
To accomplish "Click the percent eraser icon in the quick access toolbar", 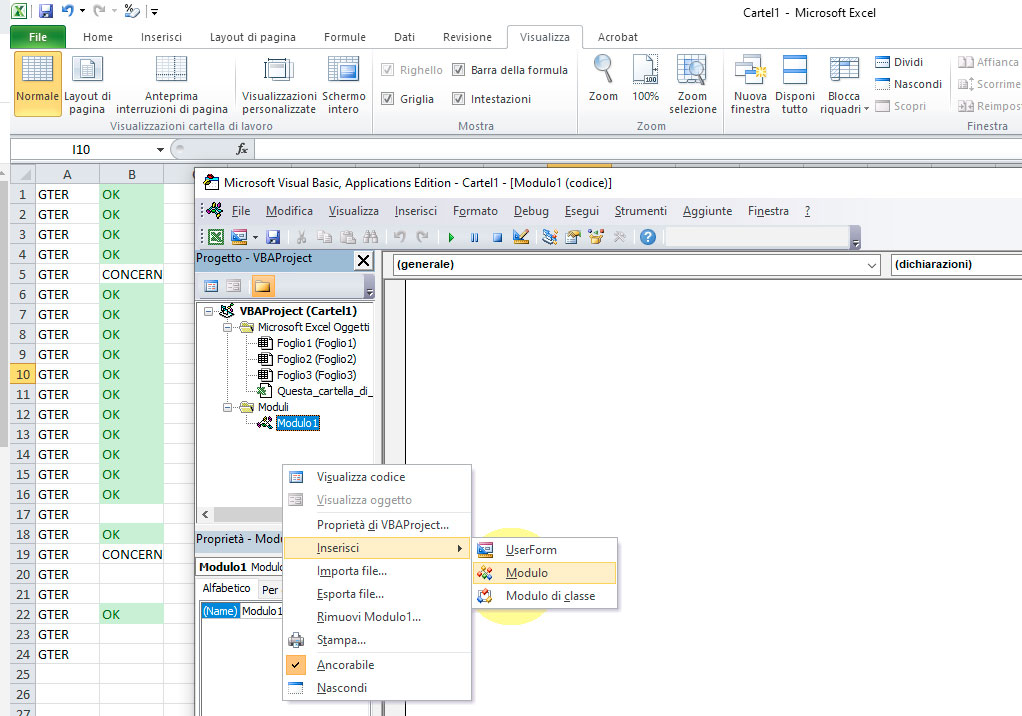I will (x=132, y=11).
